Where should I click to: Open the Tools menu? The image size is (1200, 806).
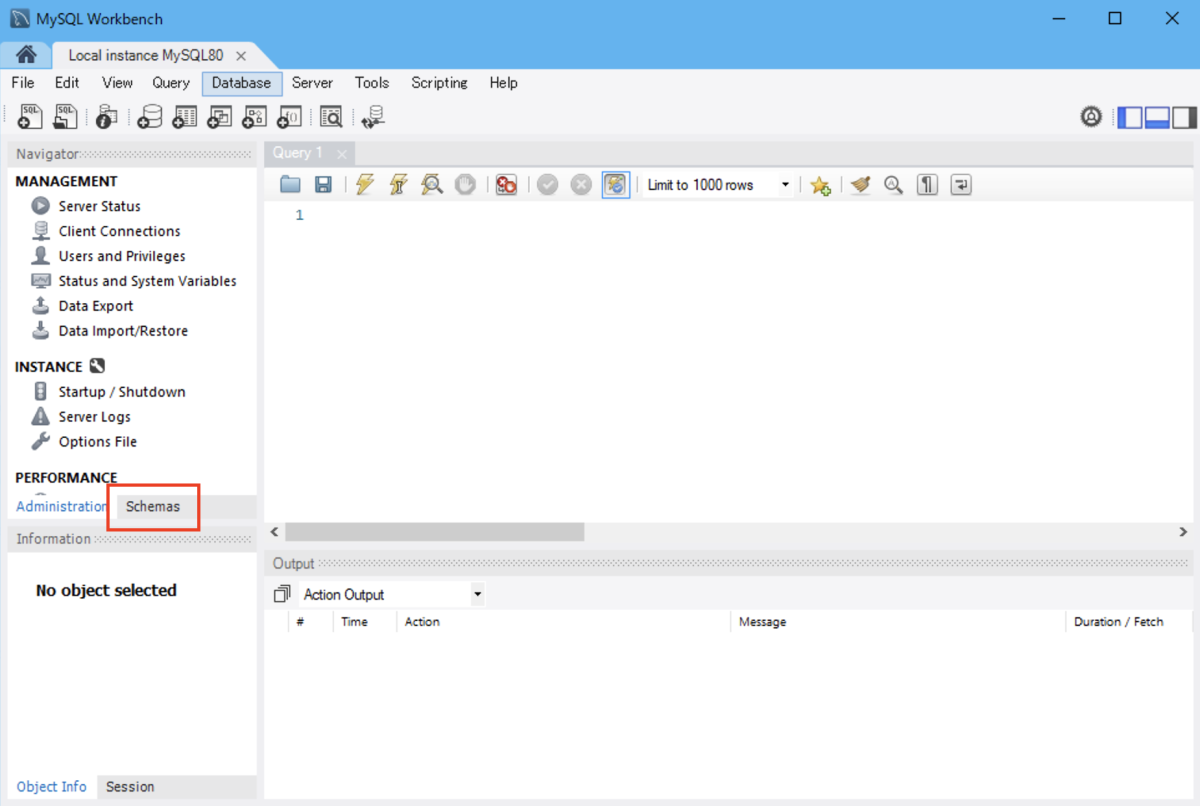[x=372, y=83]
